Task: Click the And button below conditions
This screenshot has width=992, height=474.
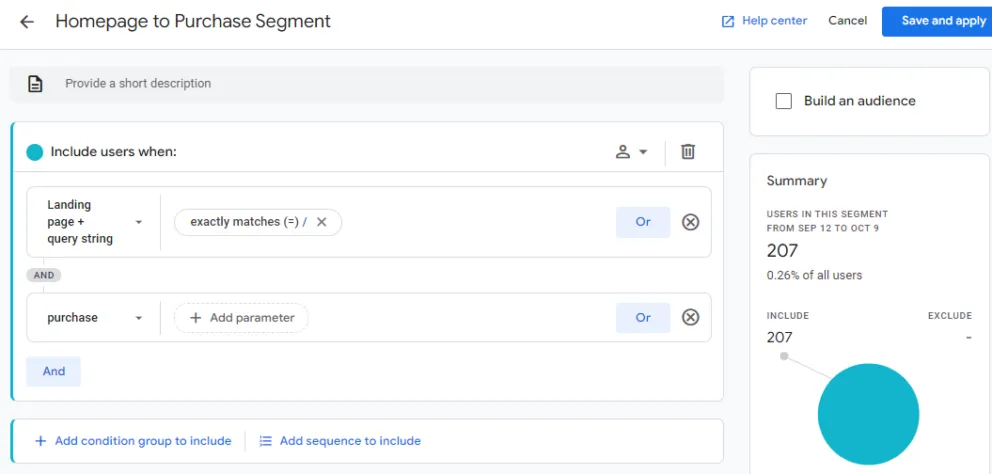Action: 54,371
